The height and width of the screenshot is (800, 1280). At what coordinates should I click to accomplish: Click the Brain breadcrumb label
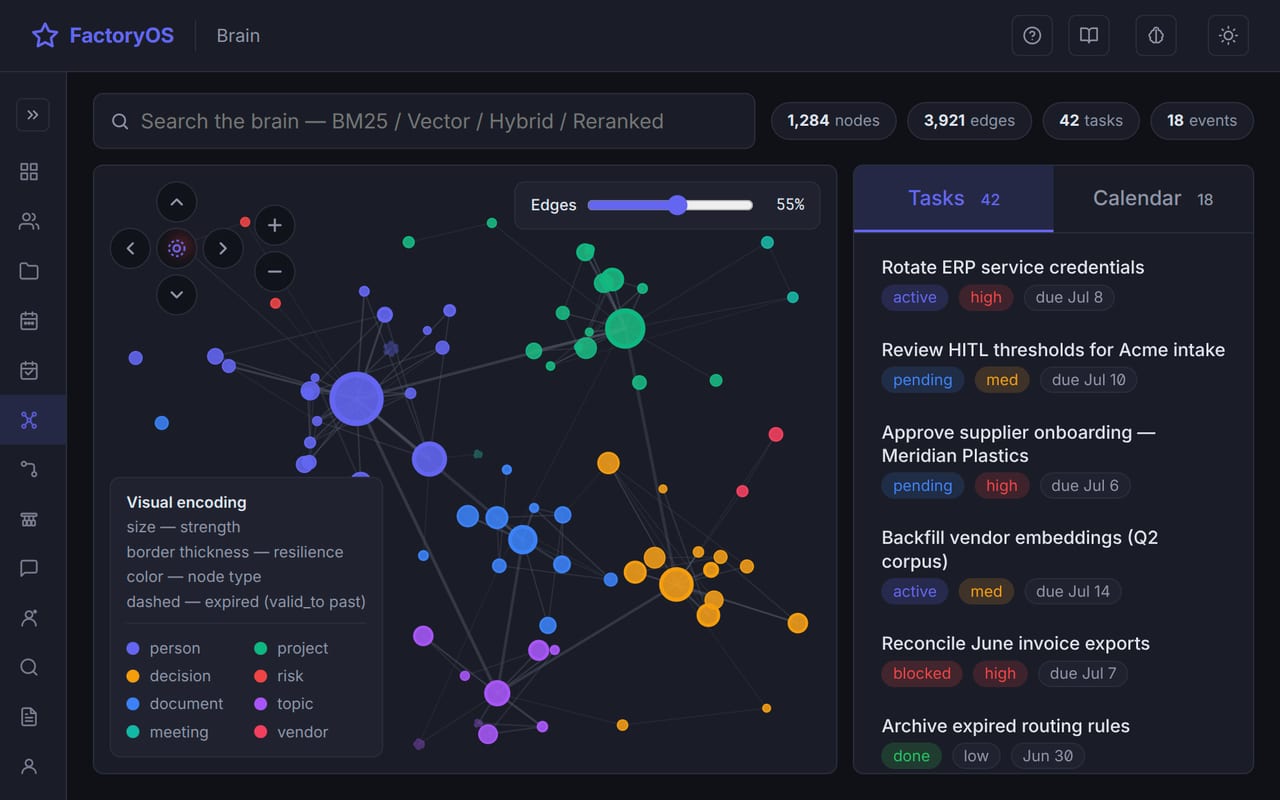(238, 36)
